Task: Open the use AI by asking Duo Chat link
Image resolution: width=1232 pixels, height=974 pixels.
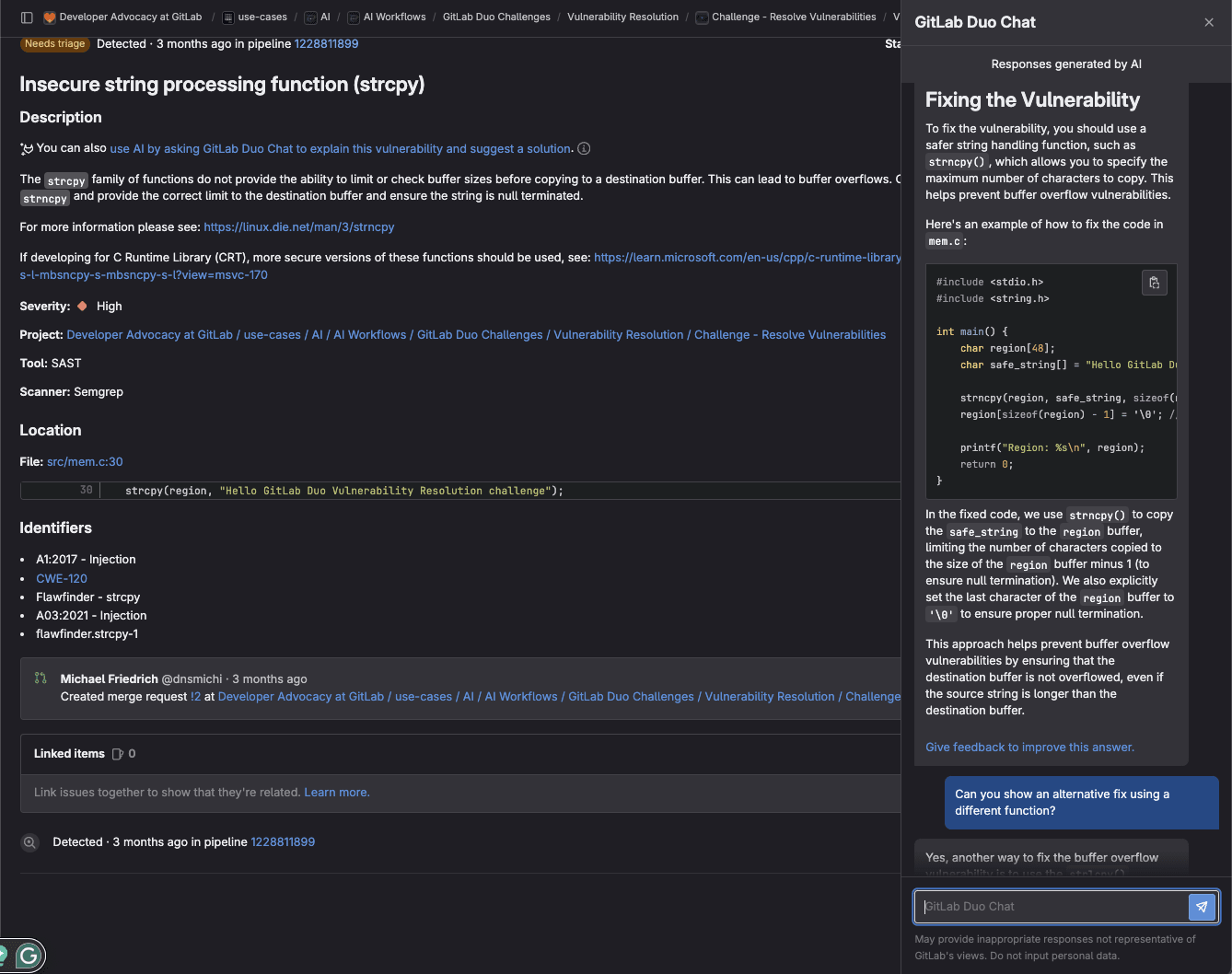Action: (342, 148)
